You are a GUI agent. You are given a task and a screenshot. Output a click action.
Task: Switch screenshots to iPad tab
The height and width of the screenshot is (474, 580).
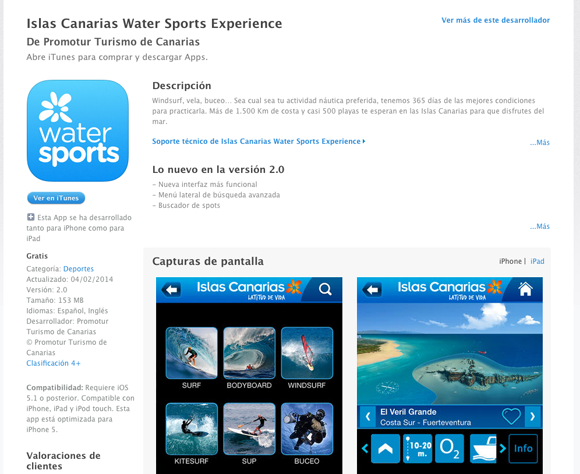point(537,261)
